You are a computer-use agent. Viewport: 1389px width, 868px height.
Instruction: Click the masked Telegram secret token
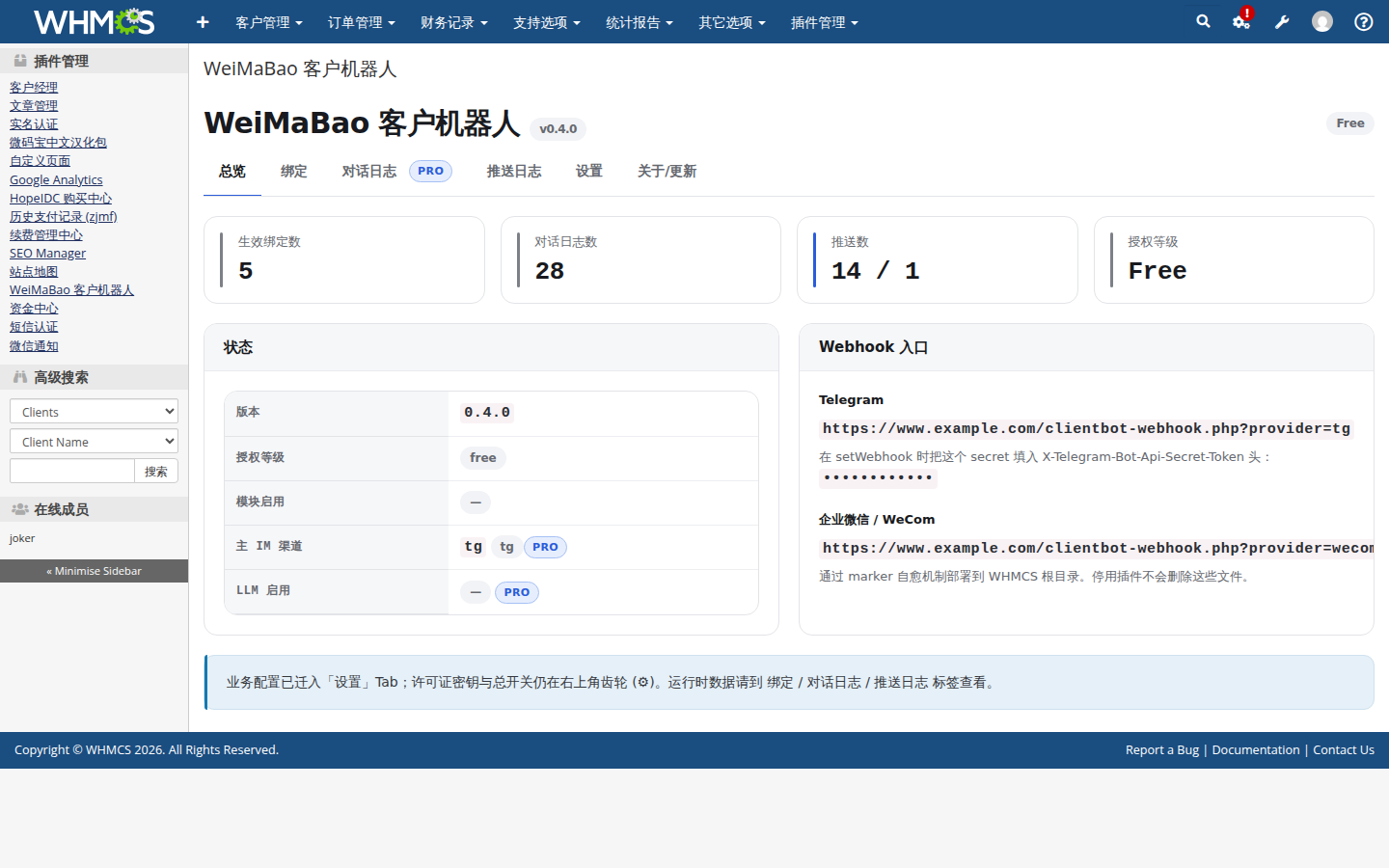tap(878, 477)
